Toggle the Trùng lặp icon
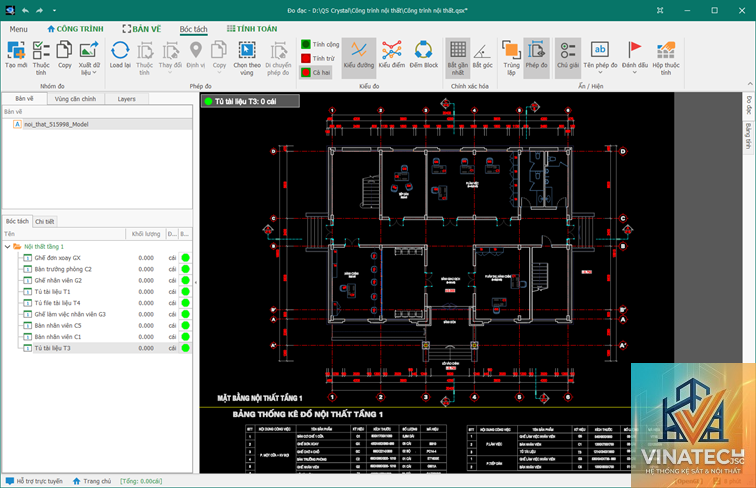The height and width of the screenshot is (488, 756). [x=511, y=50]
